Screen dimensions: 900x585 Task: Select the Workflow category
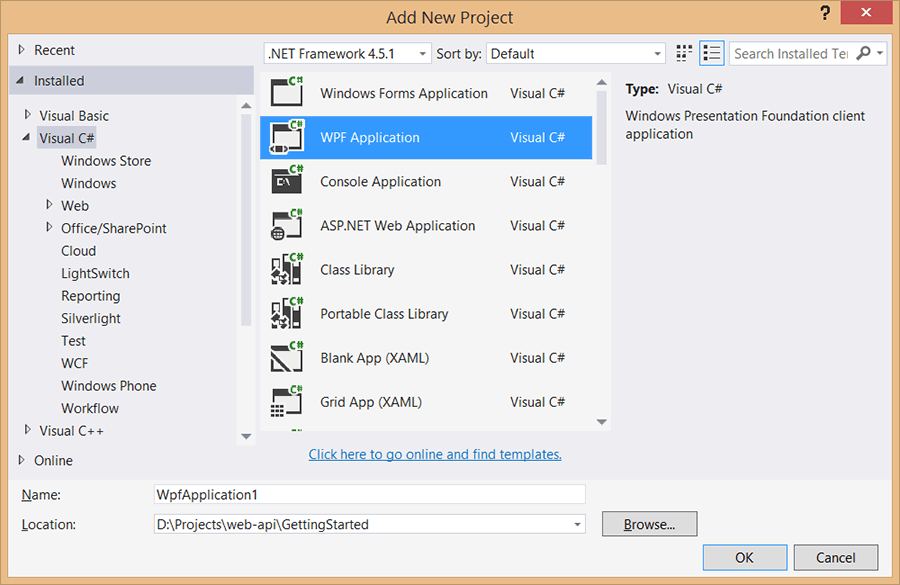pos(90,408)
